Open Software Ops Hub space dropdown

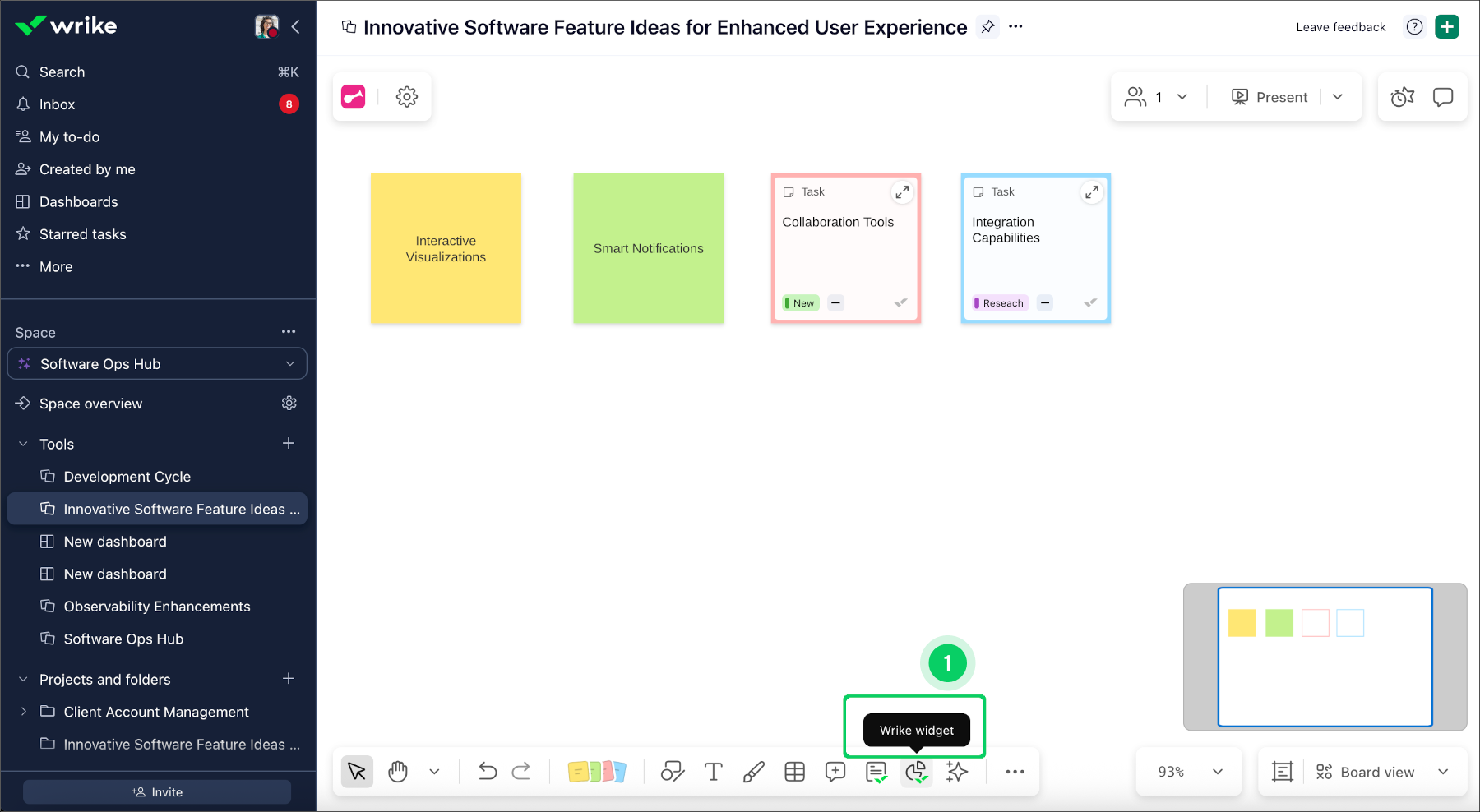(157, 364)
